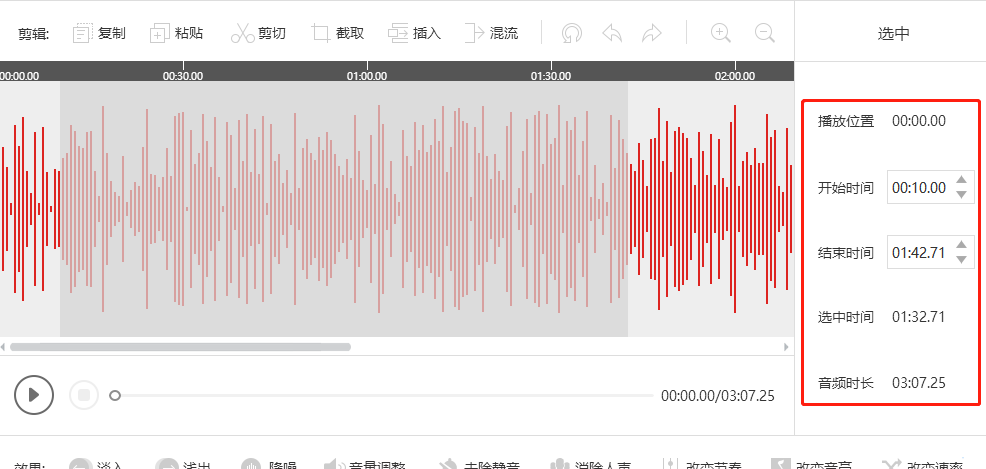The width and height of the screenshot is (986, 469).
Task: Use the Crop (截取) tool
Action: (x=337, y=34)
